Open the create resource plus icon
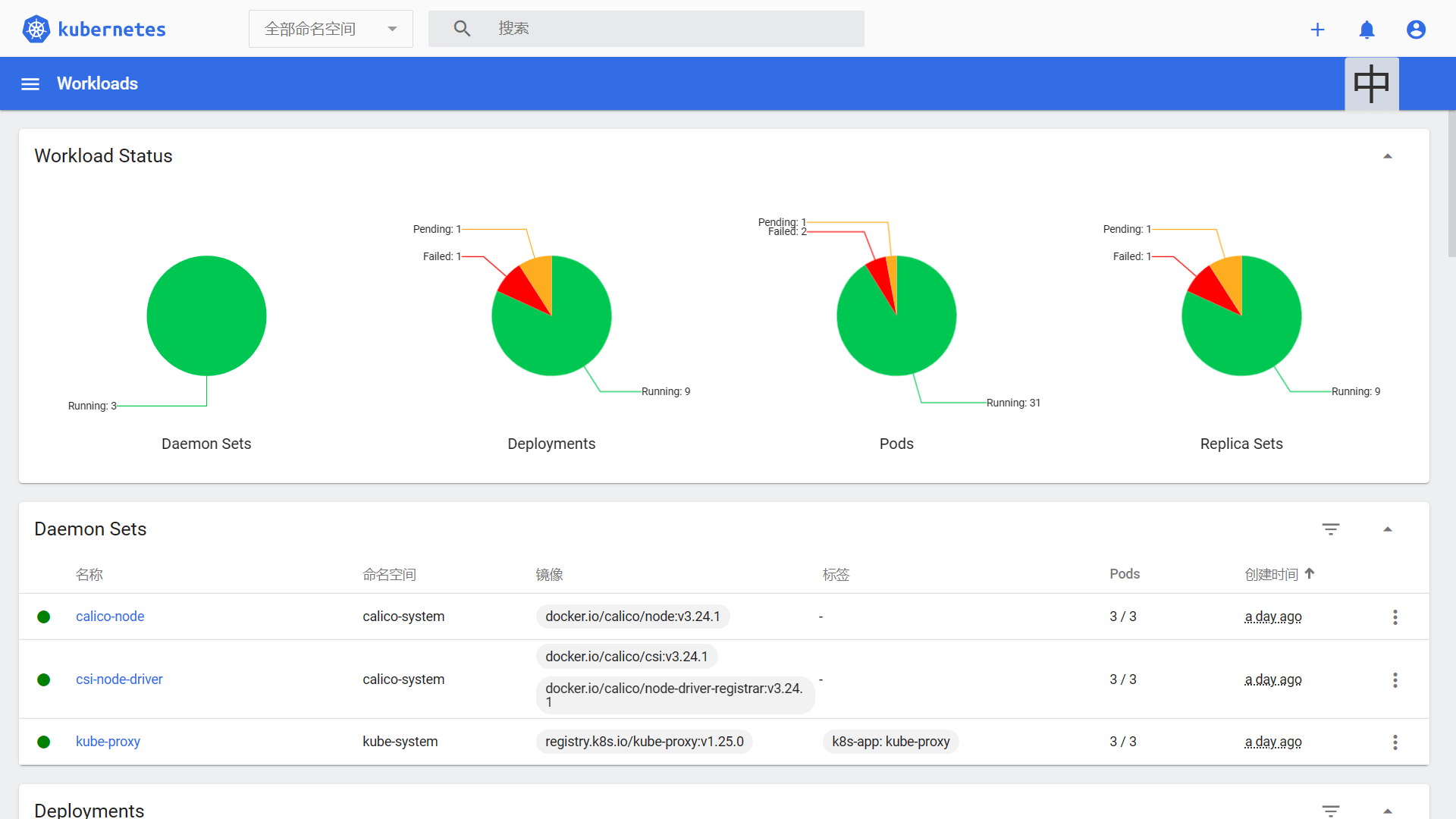Image resolution: width=1456 pixels, height=819 pixels. click(x=1318, y=30)
